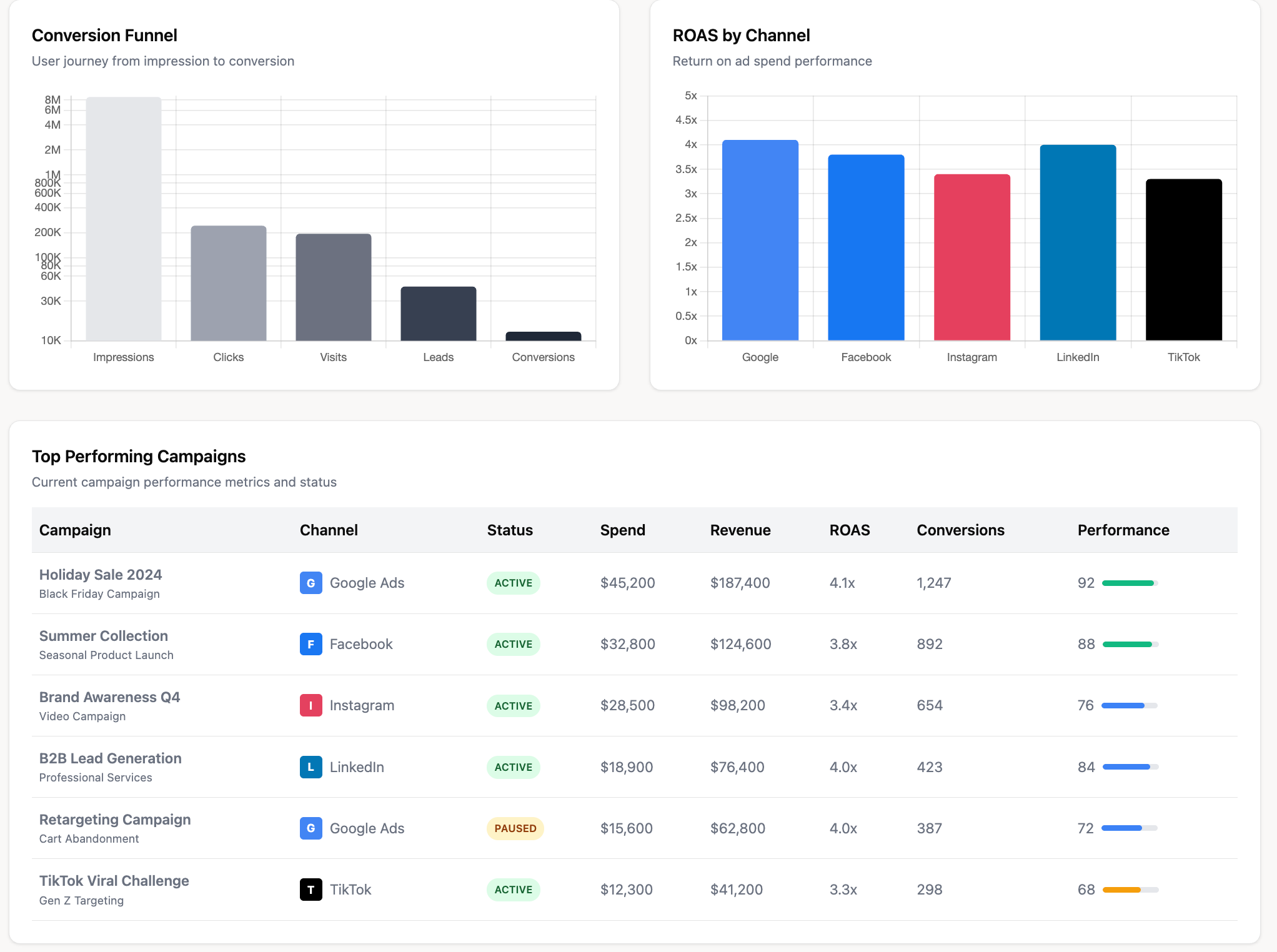Click the B2B Lead Generation campaign name
This screenshot has width=1277, height=952.
pyautogui.click(x=111, y=758)
